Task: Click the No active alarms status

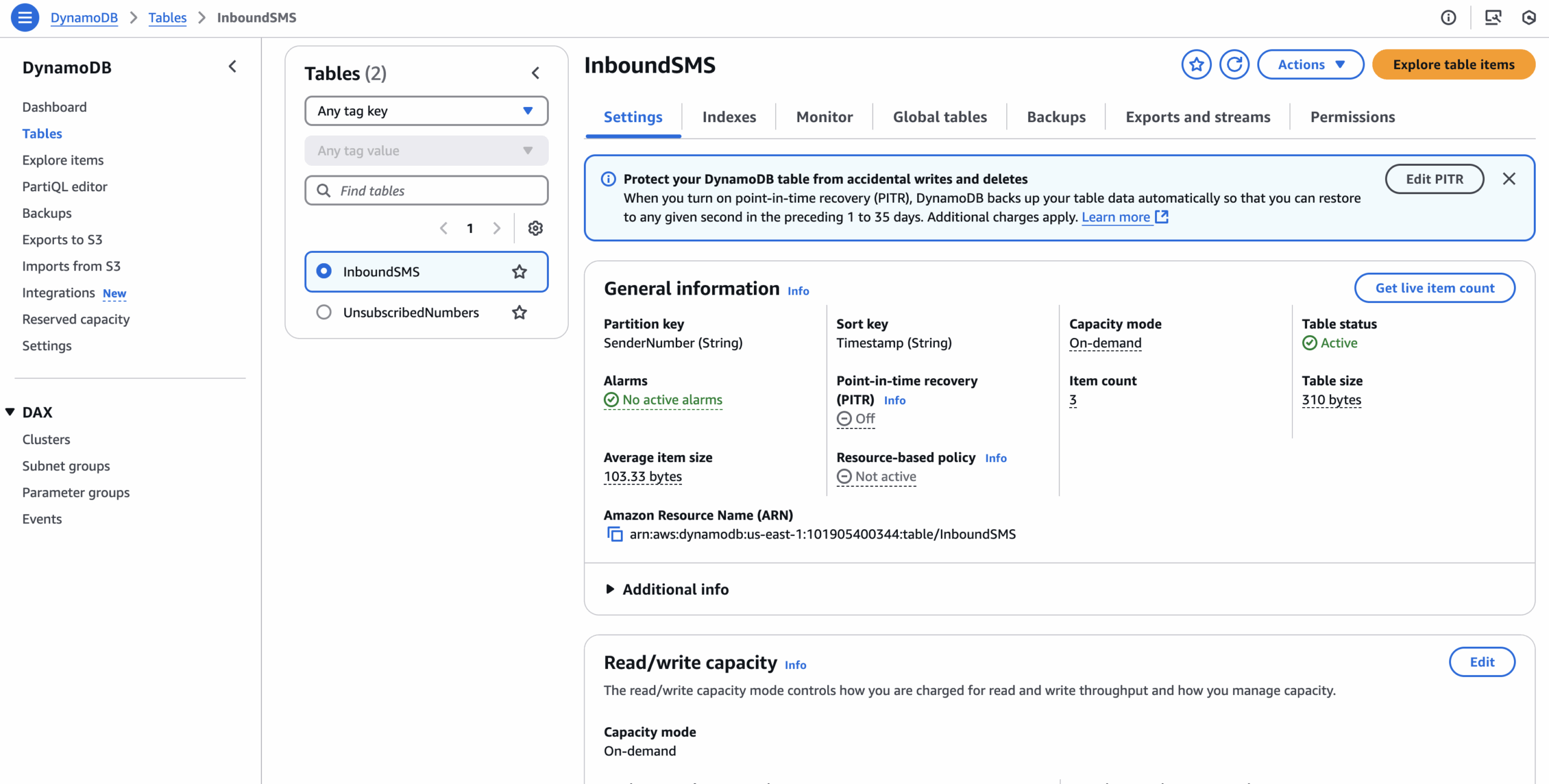Action: point(663,400)
